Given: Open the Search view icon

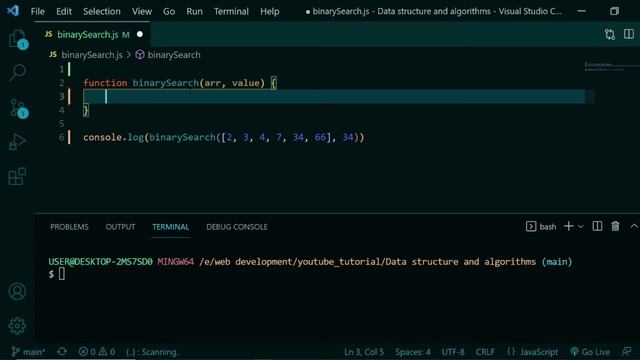Looking at the screenshot, I should [18, 73].
